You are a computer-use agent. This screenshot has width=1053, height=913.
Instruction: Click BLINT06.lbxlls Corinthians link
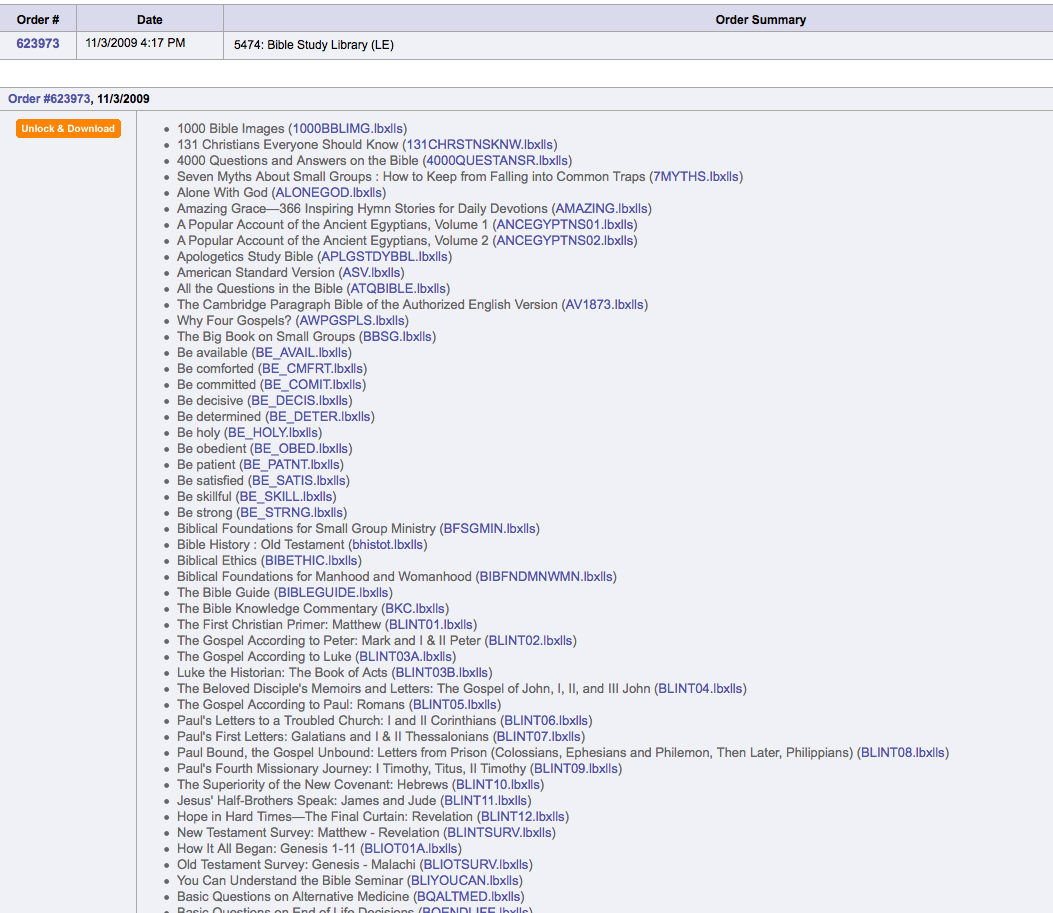pyautogui.click(x=546, y=721)
